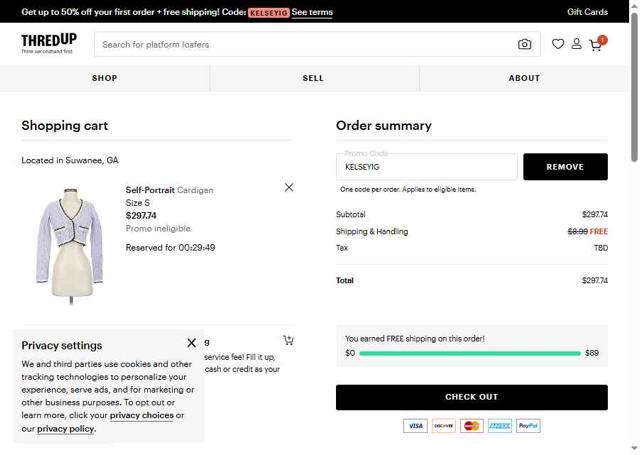Screen dimensions: 640x455
Task: Go to Gift Cards
Action: 587,12
